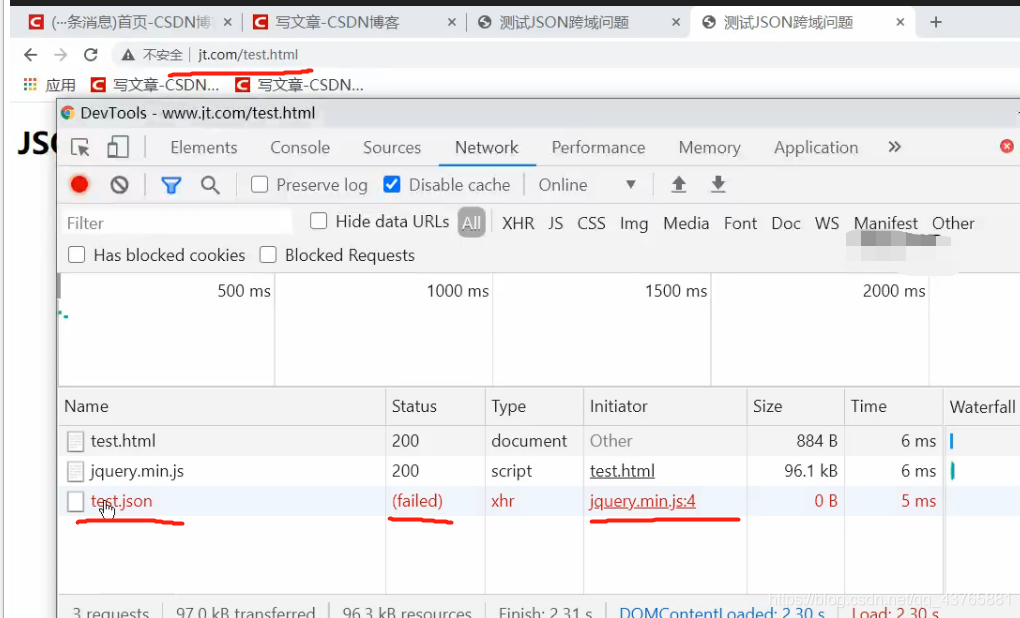
Task: Switch to the Performance tab
Action: tap(598, 148)
